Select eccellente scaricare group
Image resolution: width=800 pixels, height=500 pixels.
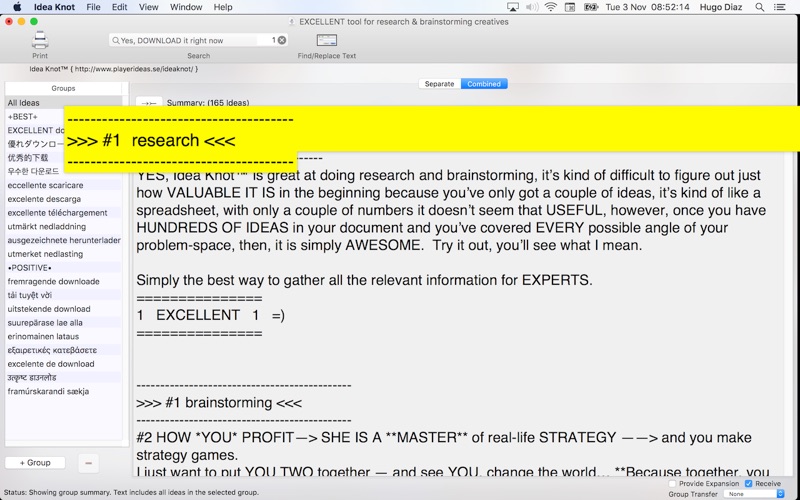coord(64,185)
